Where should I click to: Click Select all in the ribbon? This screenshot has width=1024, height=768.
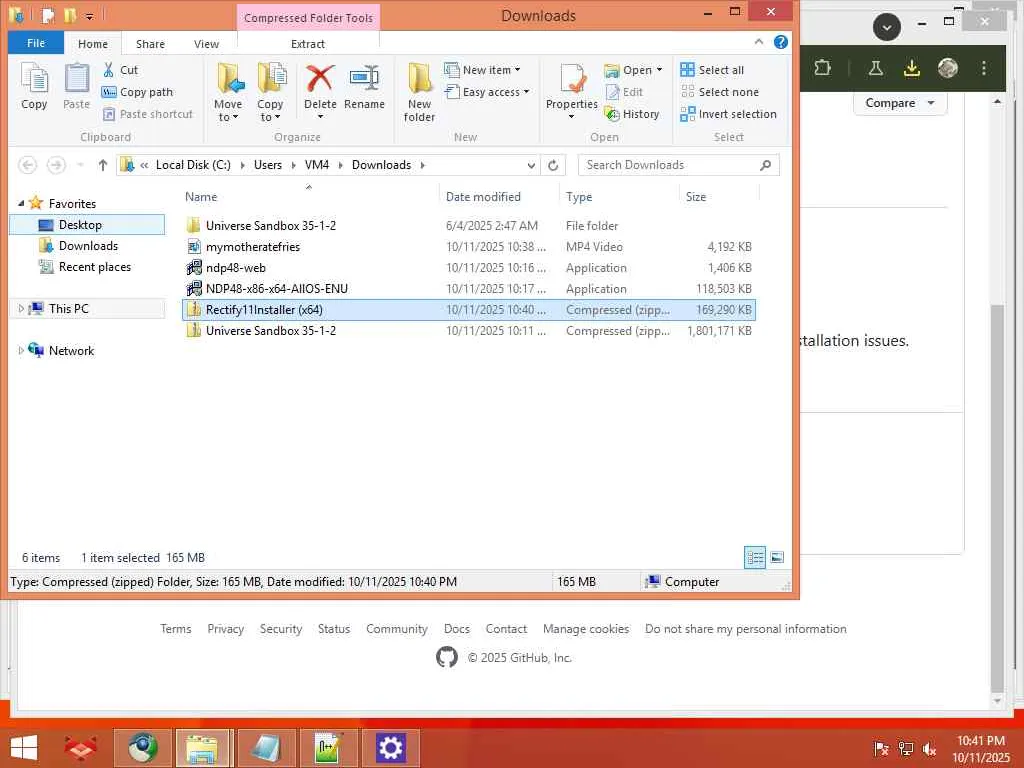712,70
